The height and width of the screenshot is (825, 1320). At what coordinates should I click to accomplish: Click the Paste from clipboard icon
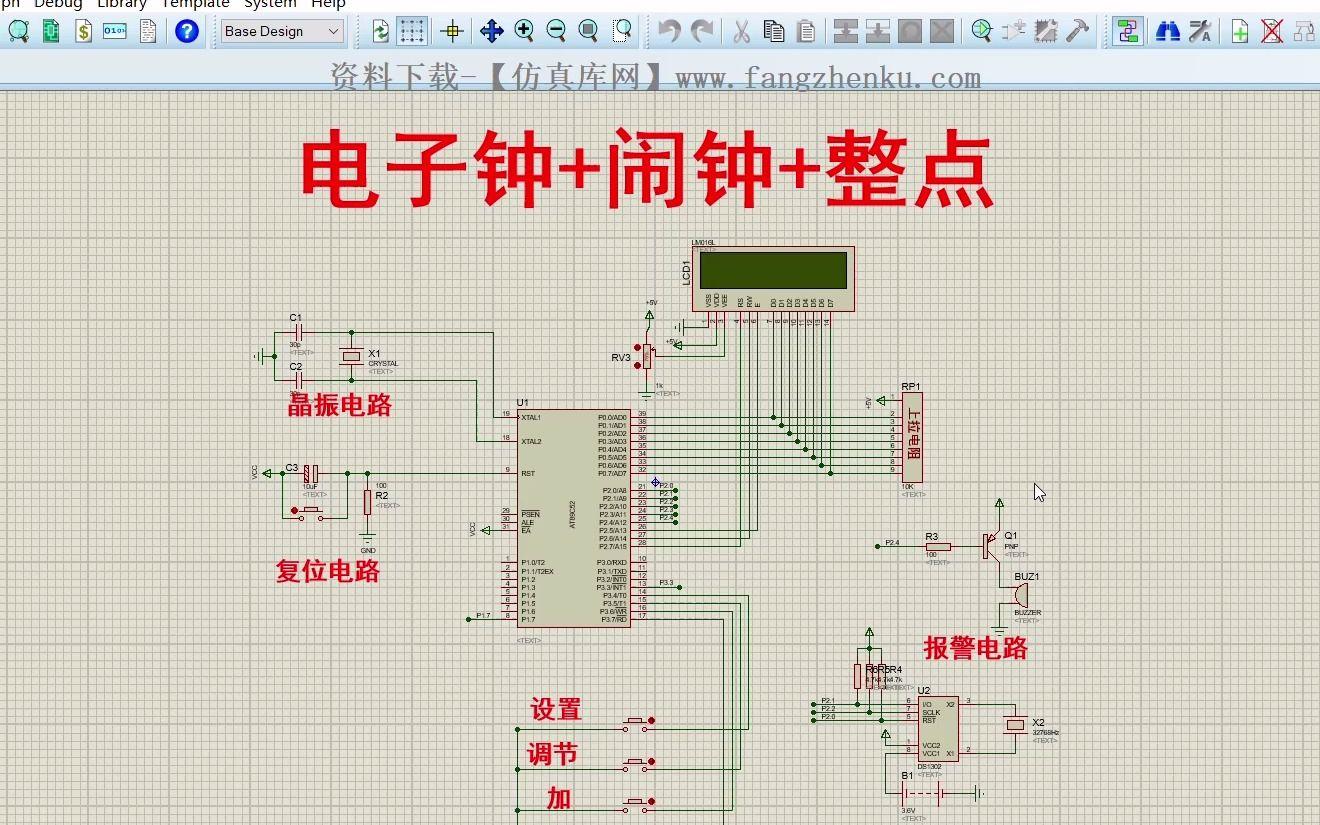coord(806,31)
